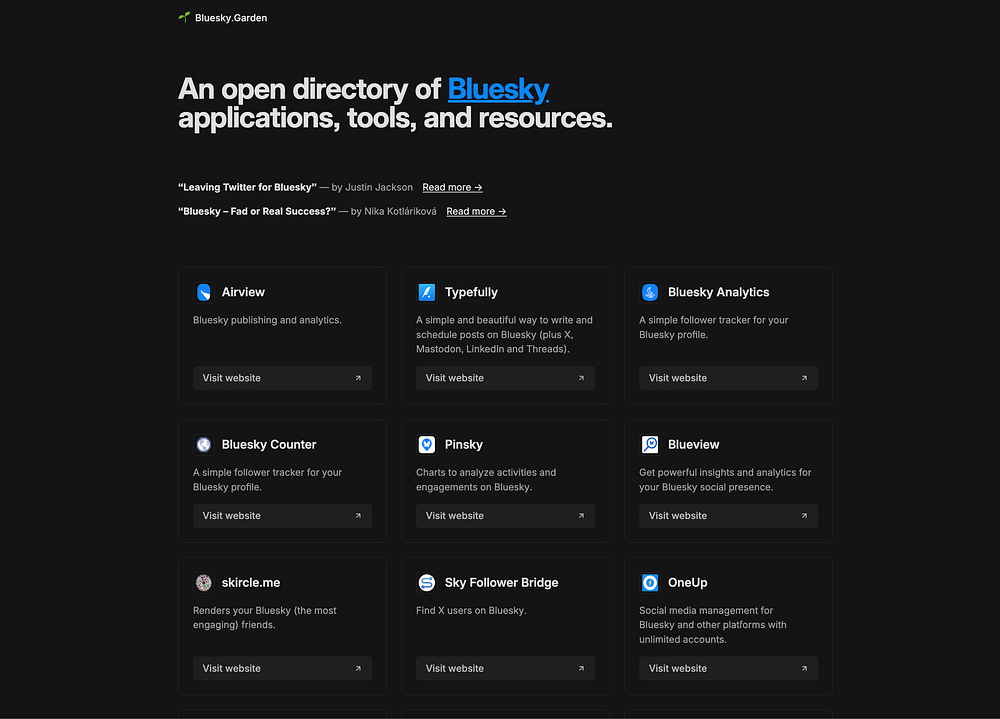Open Visit website for Blueview
The width and height of the screenshot is (1000, 719).
729,516
